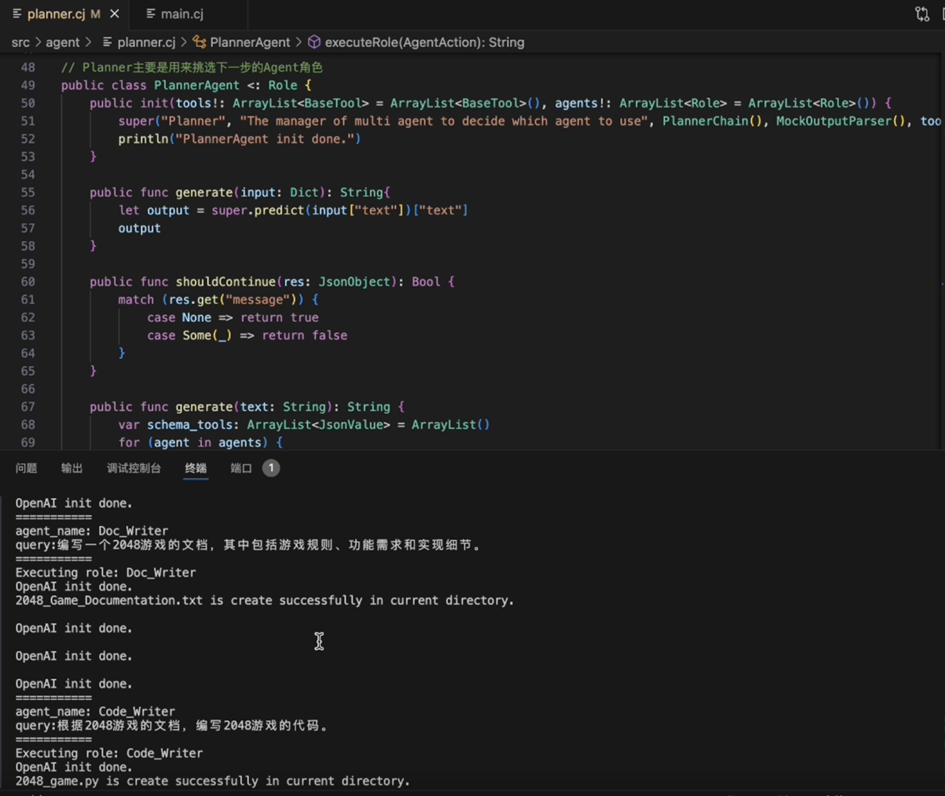Select the planner.cj file tab
The width and height of the screenshot is (945, 796).
coord(57,14)
